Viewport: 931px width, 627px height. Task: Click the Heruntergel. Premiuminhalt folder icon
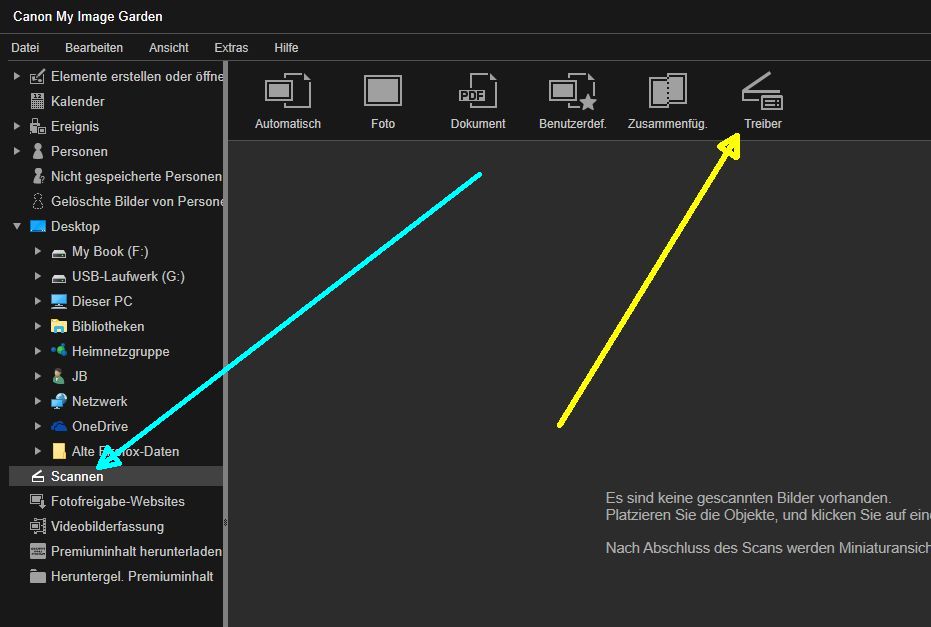[37, 576]
